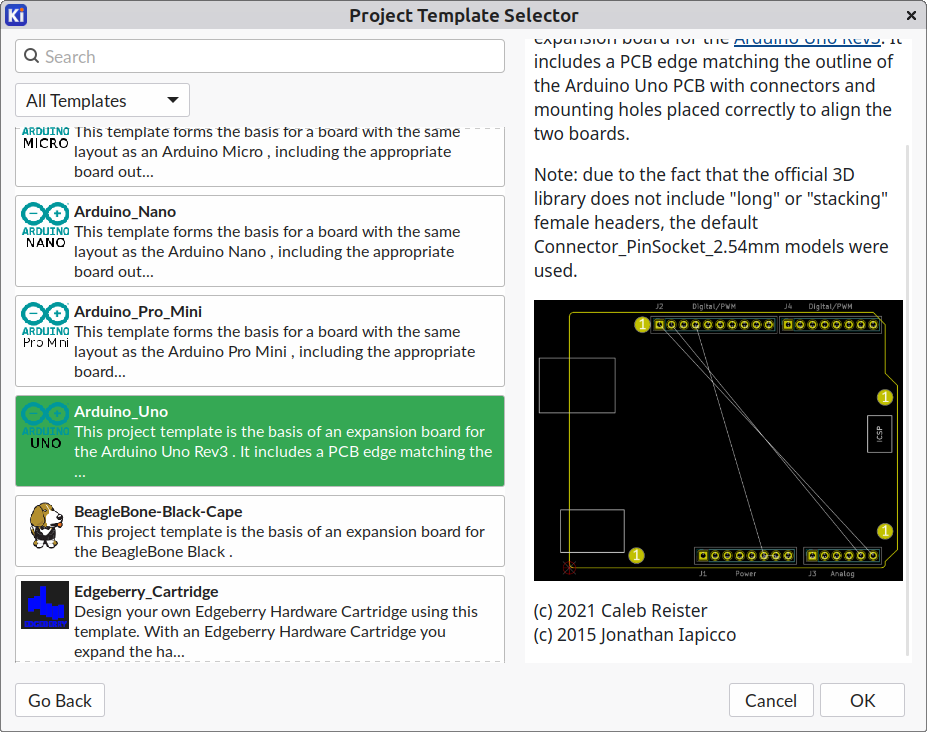Select the Arduino_Pro_Mini template title
This screenshot has height=732, width=927.
click(x=138, y=312)
